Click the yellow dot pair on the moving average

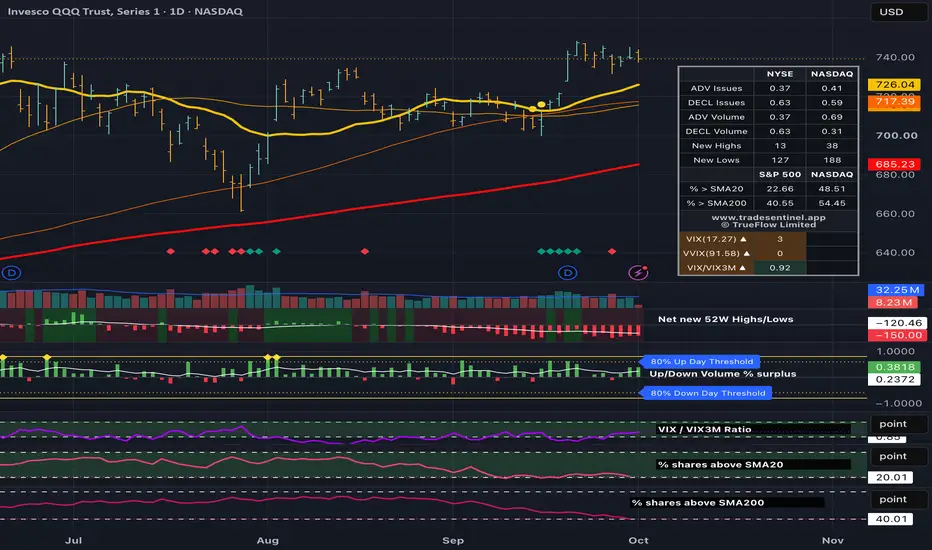(537, 107)
